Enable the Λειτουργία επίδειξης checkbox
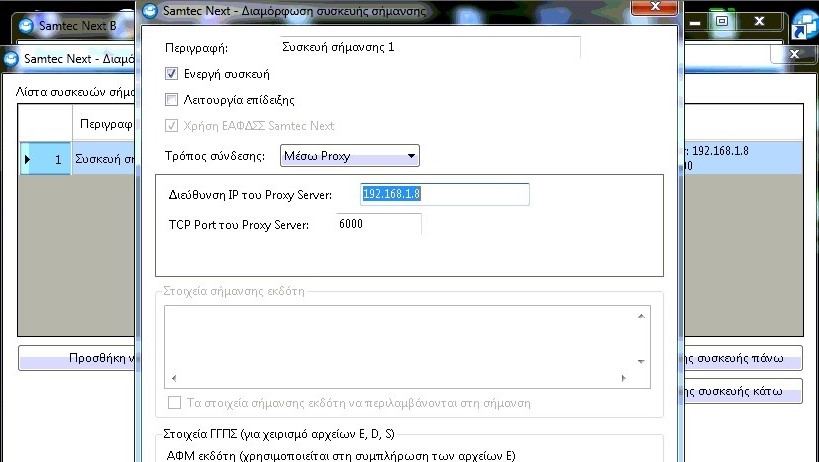This screenshot has width=819, height=462. [x=171, y=99]
